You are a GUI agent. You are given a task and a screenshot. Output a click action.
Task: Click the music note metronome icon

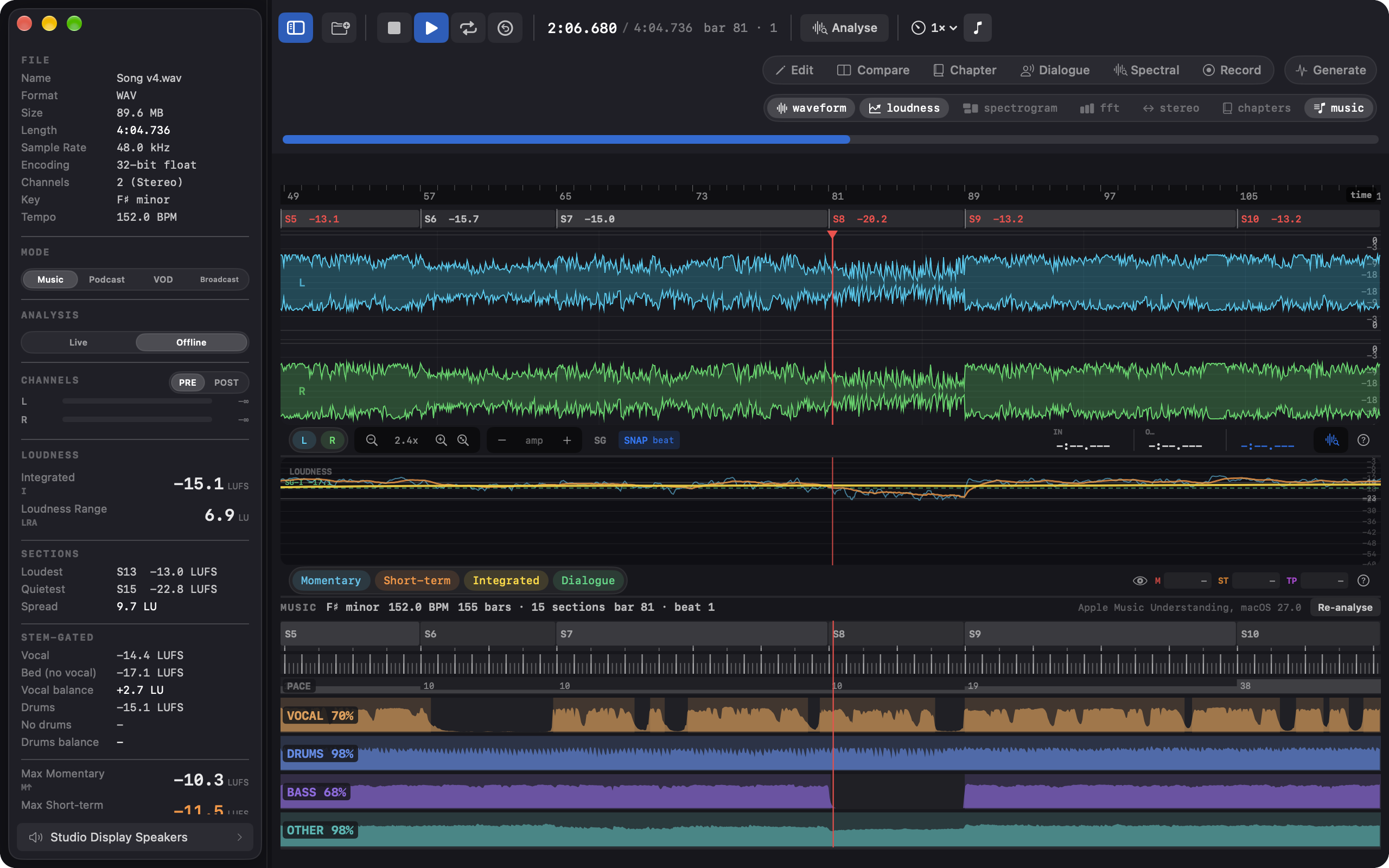[x=978, y=28]
